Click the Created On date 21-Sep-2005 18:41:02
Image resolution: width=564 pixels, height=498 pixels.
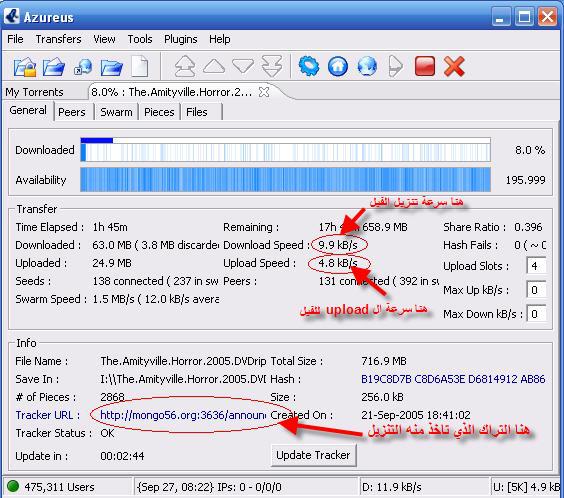pos(416,415)
